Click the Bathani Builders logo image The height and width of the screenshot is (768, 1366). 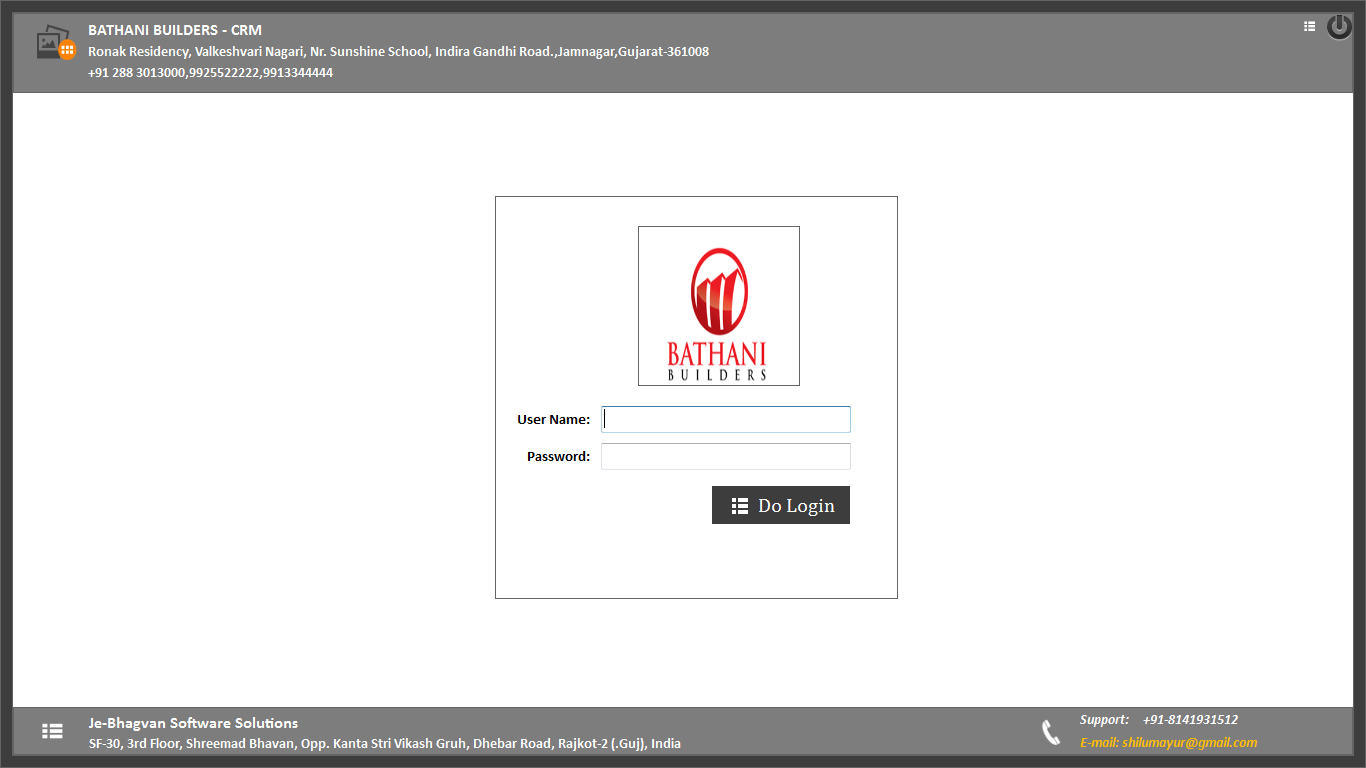click(x=719, y=306)
